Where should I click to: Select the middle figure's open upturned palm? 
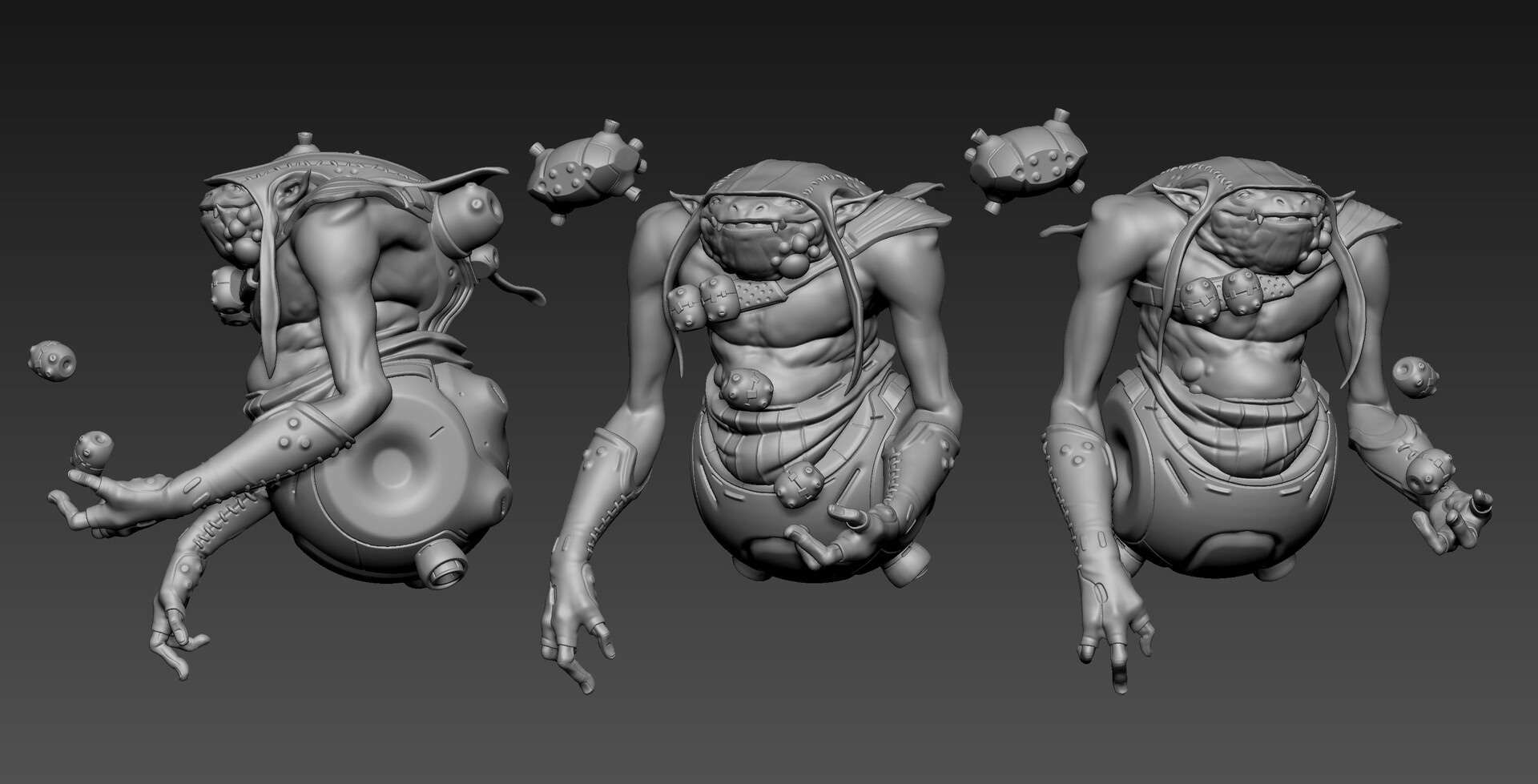(x=833, y=533)
